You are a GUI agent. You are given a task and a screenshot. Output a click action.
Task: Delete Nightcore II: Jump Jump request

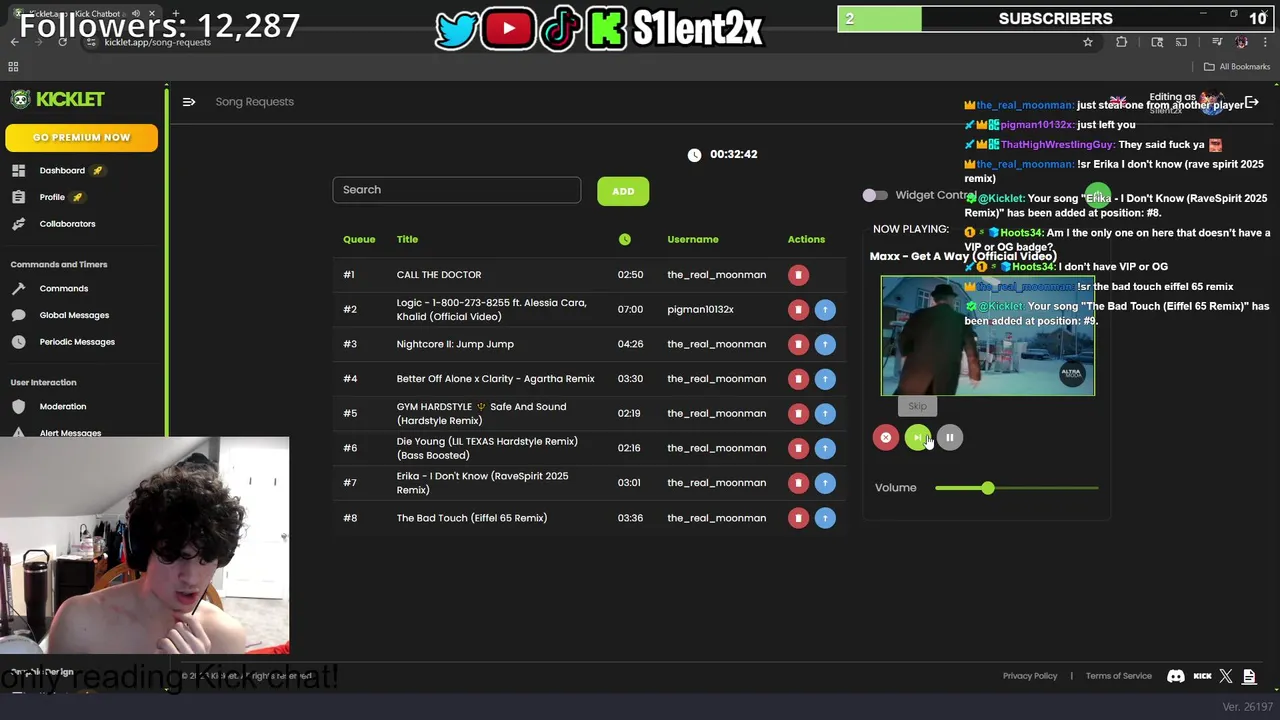tap(798, 344)
